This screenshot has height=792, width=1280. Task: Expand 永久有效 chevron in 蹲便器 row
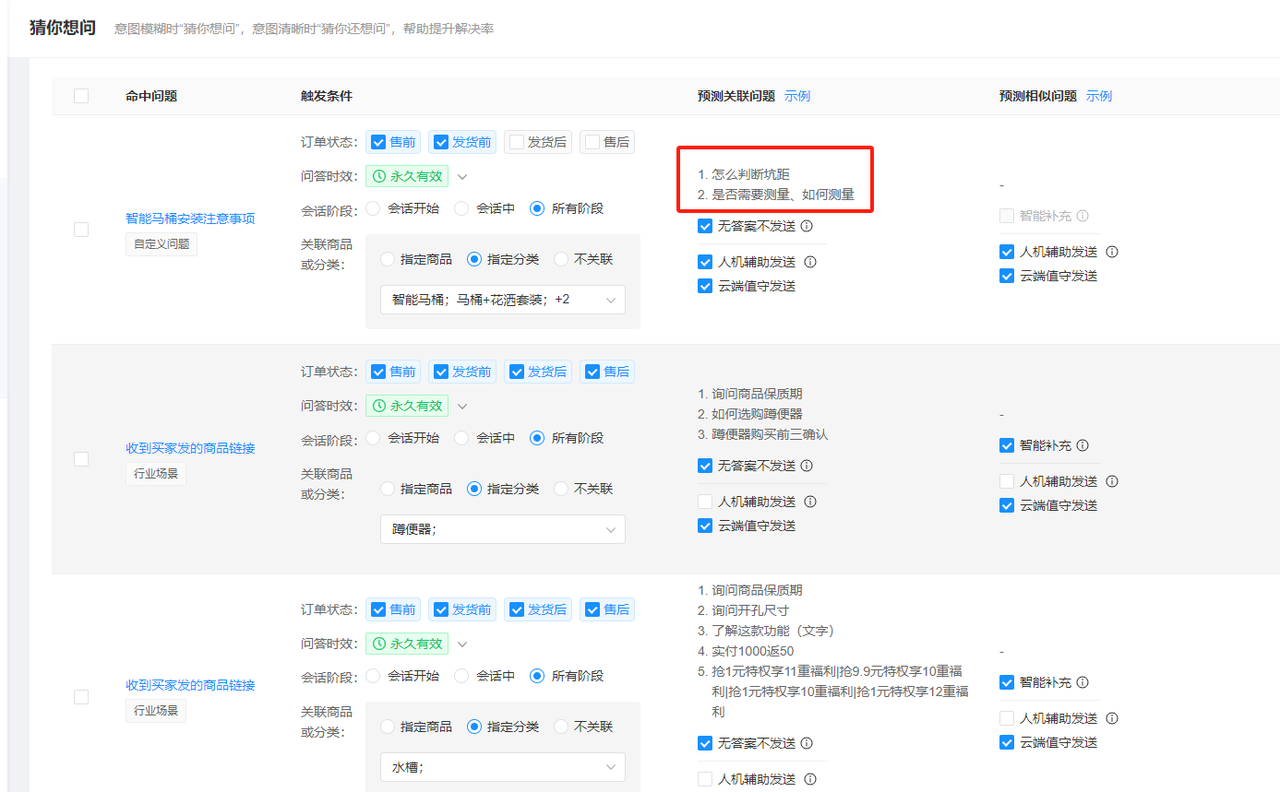(x=462, y=407)
